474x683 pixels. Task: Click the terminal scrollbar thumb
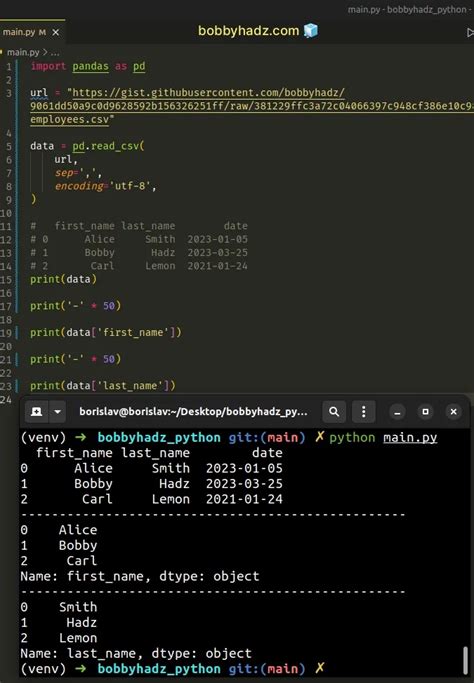coord(465,660)
